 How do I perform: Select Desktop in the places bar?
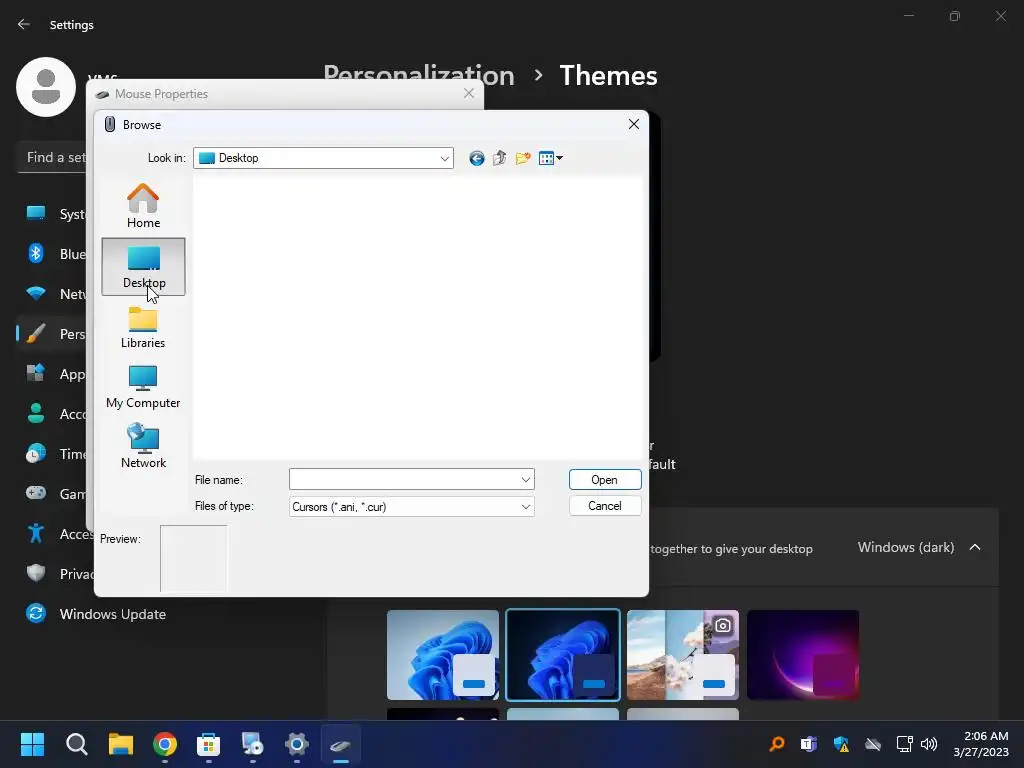tap(143, 266)
